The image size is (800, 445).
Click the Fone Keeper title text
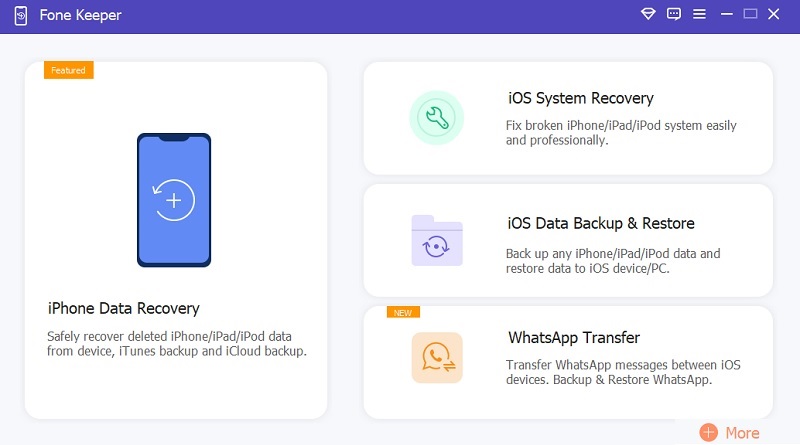point(81,15)
